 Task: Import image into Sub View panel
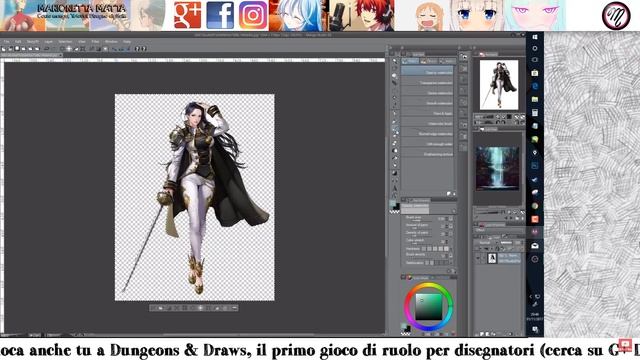[x=517, y=218]
